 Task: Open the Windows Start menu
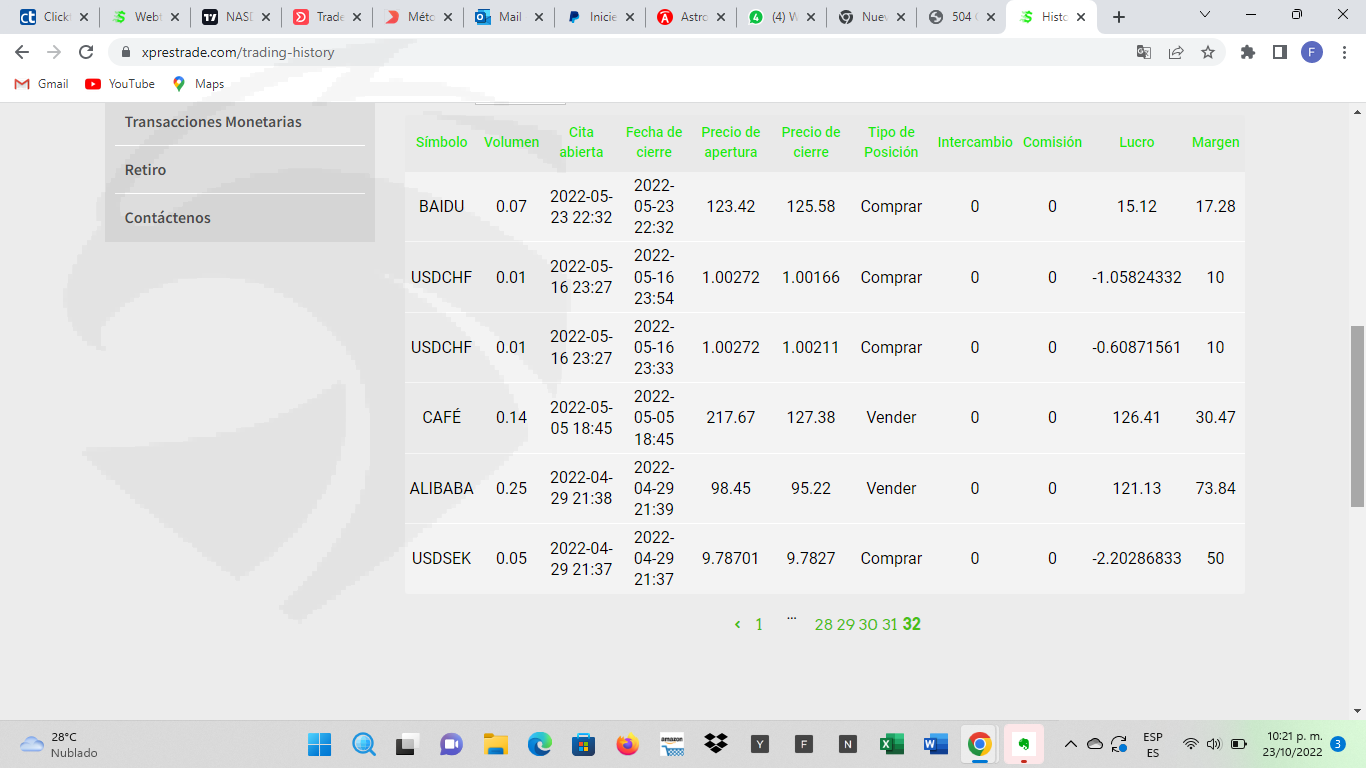pos(320,744)
